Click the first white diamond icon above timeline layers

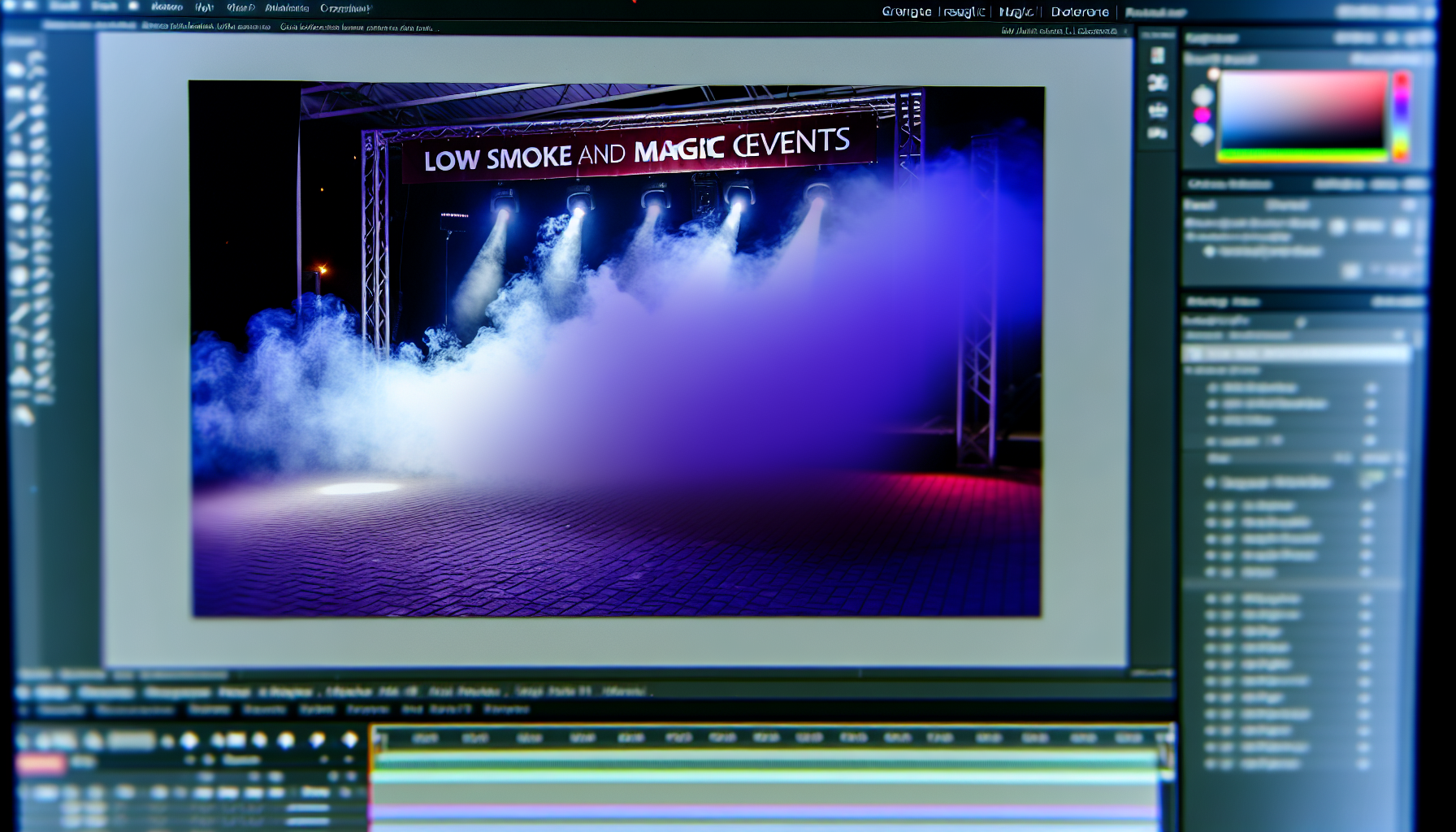pos(189,739)
